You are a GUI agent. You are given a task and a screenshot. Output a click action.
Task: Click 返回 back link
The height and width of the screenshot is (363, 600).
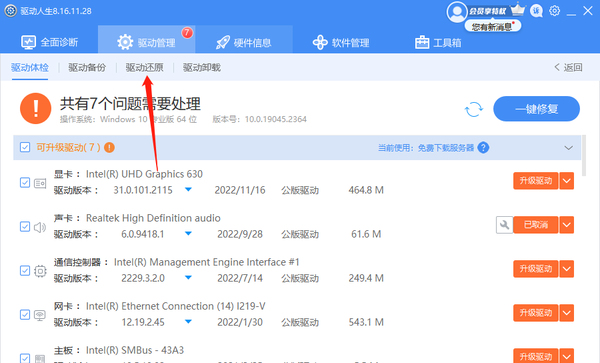tap(569, 68)
